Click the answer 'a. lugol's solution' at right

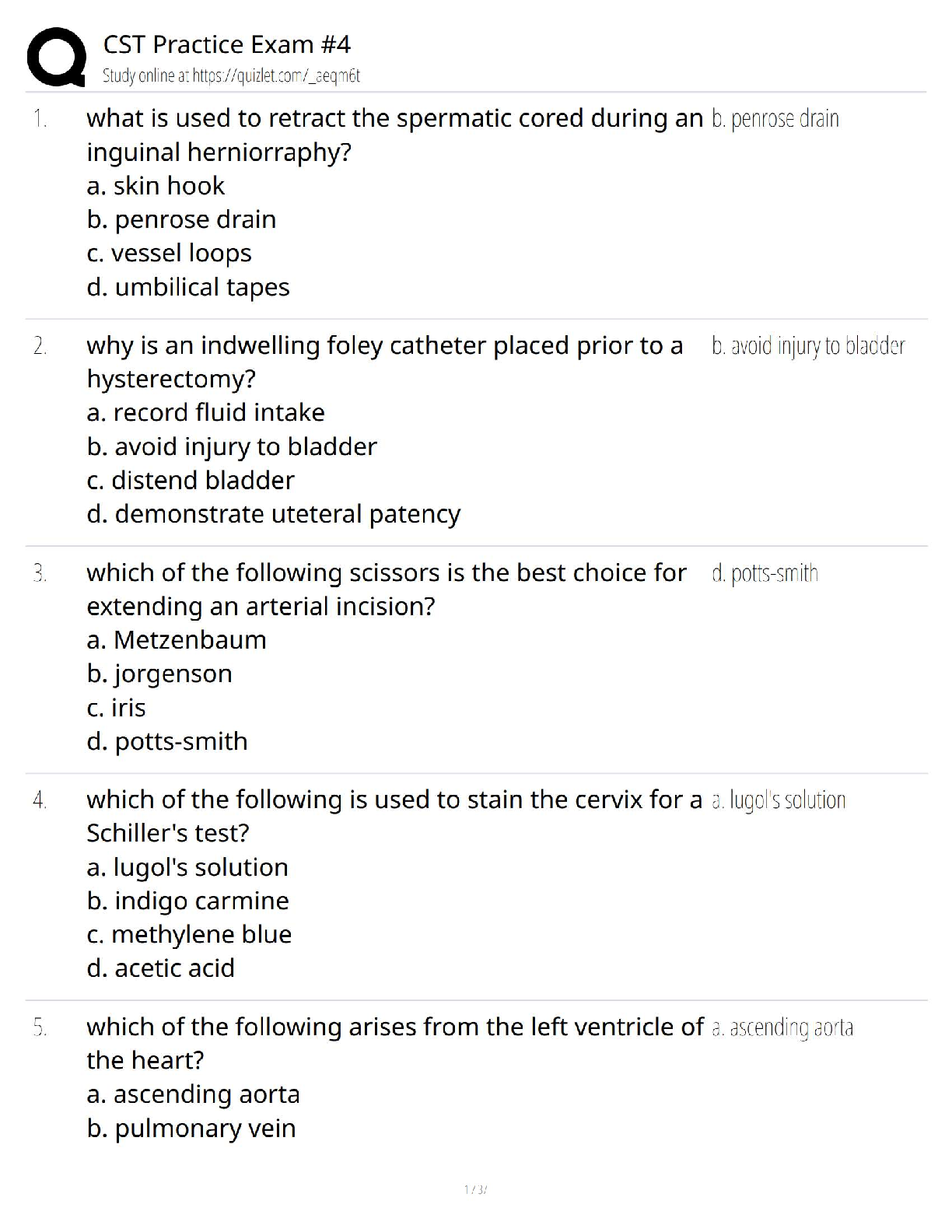click(779, 800)
